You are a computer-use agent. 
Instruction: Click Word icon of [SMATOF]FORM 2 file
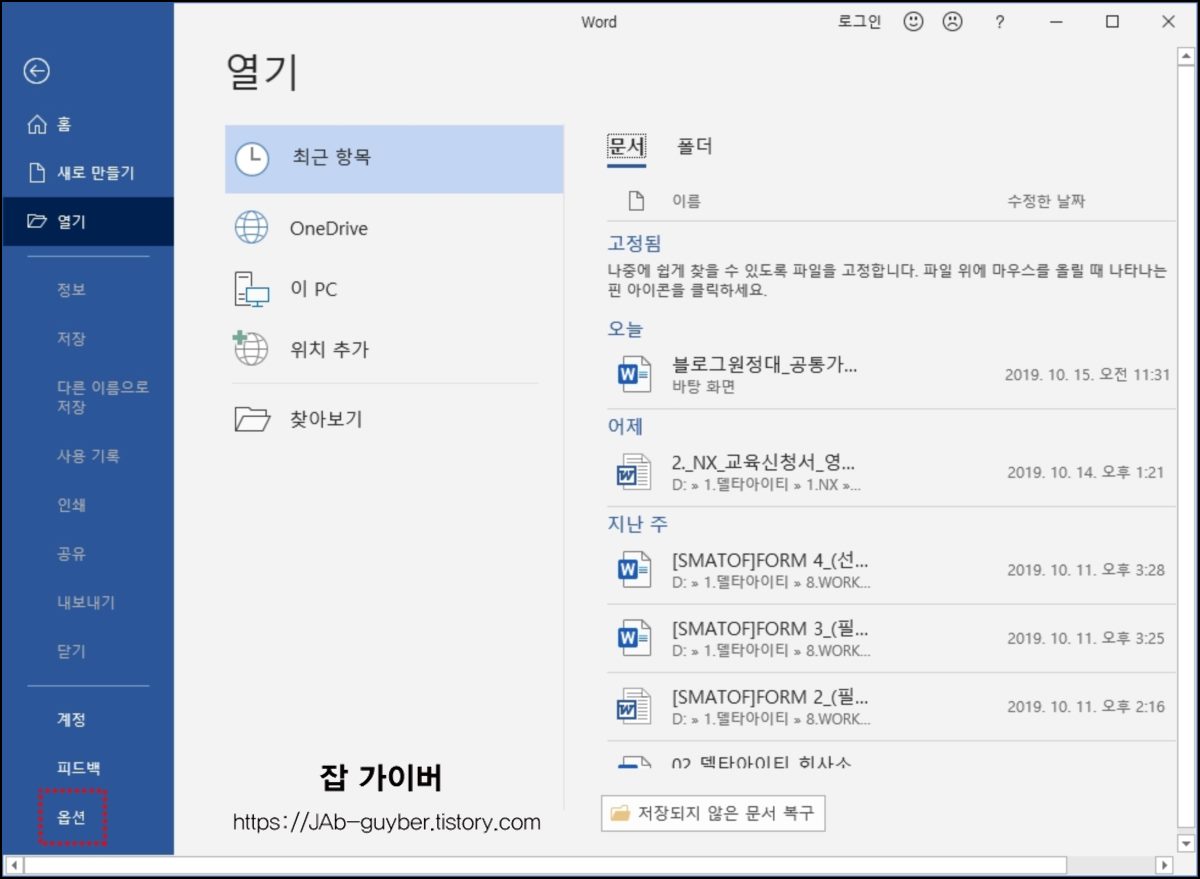634,706
